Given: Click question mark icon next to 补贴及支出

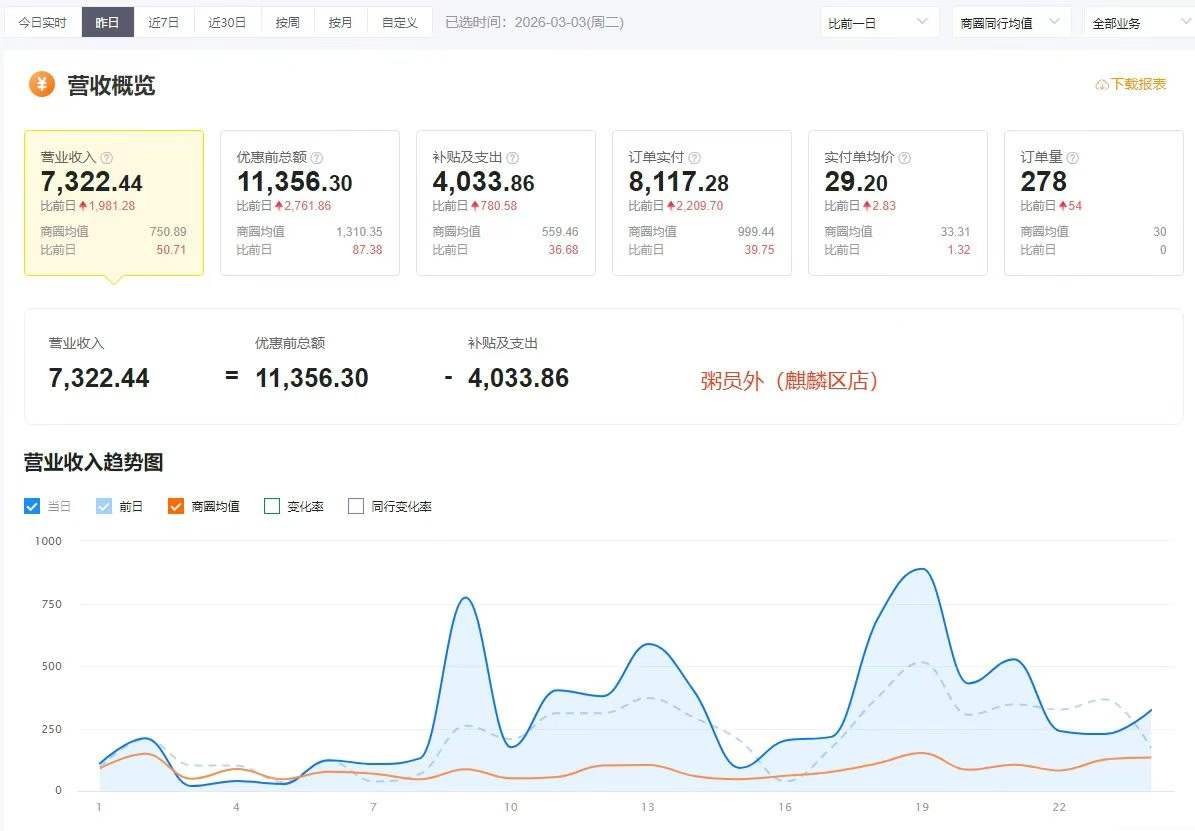Looking at the screenshot, I should [513, 158].
